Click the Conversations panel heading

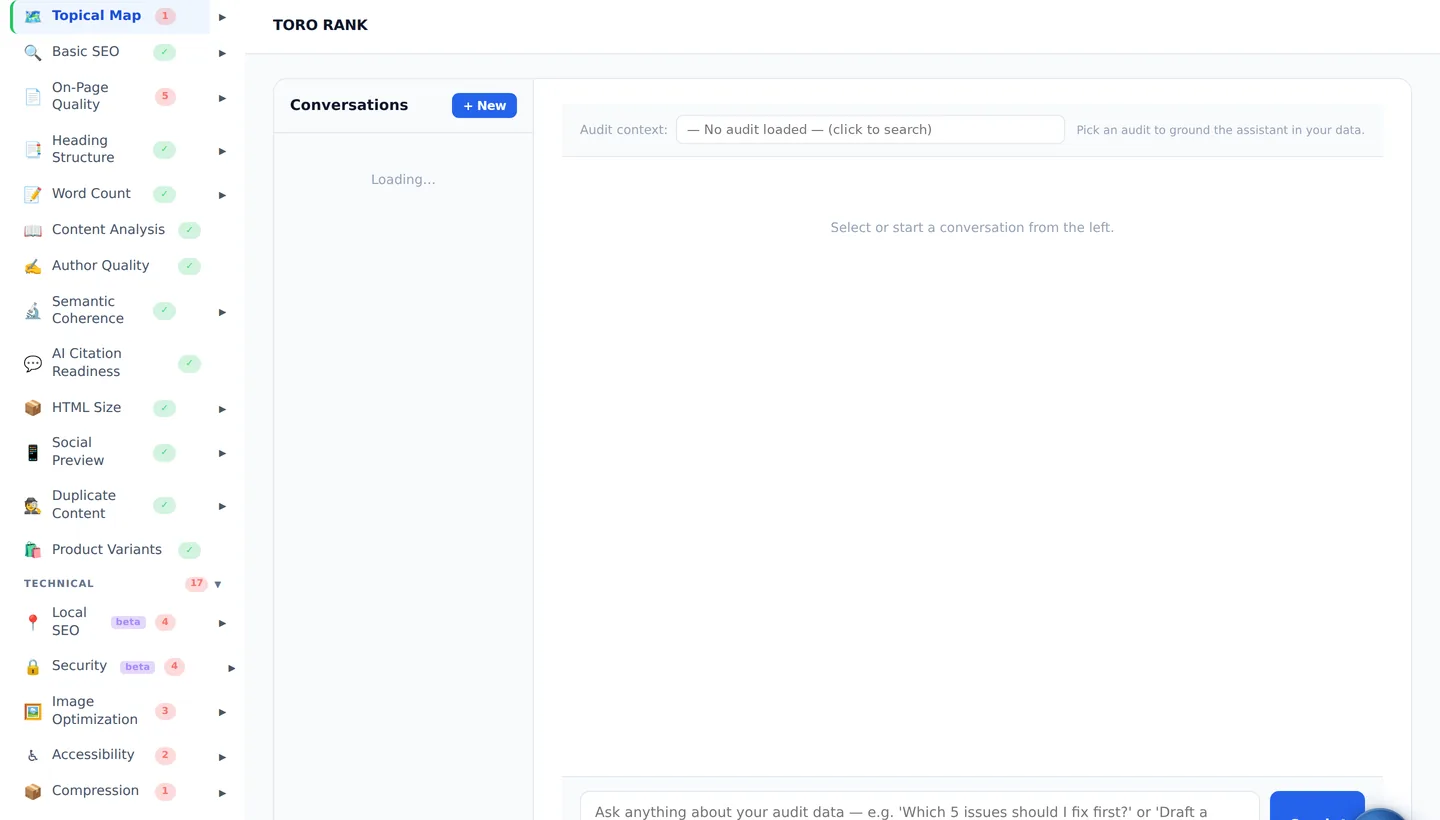pyautogui.click(x=349, y=105)
